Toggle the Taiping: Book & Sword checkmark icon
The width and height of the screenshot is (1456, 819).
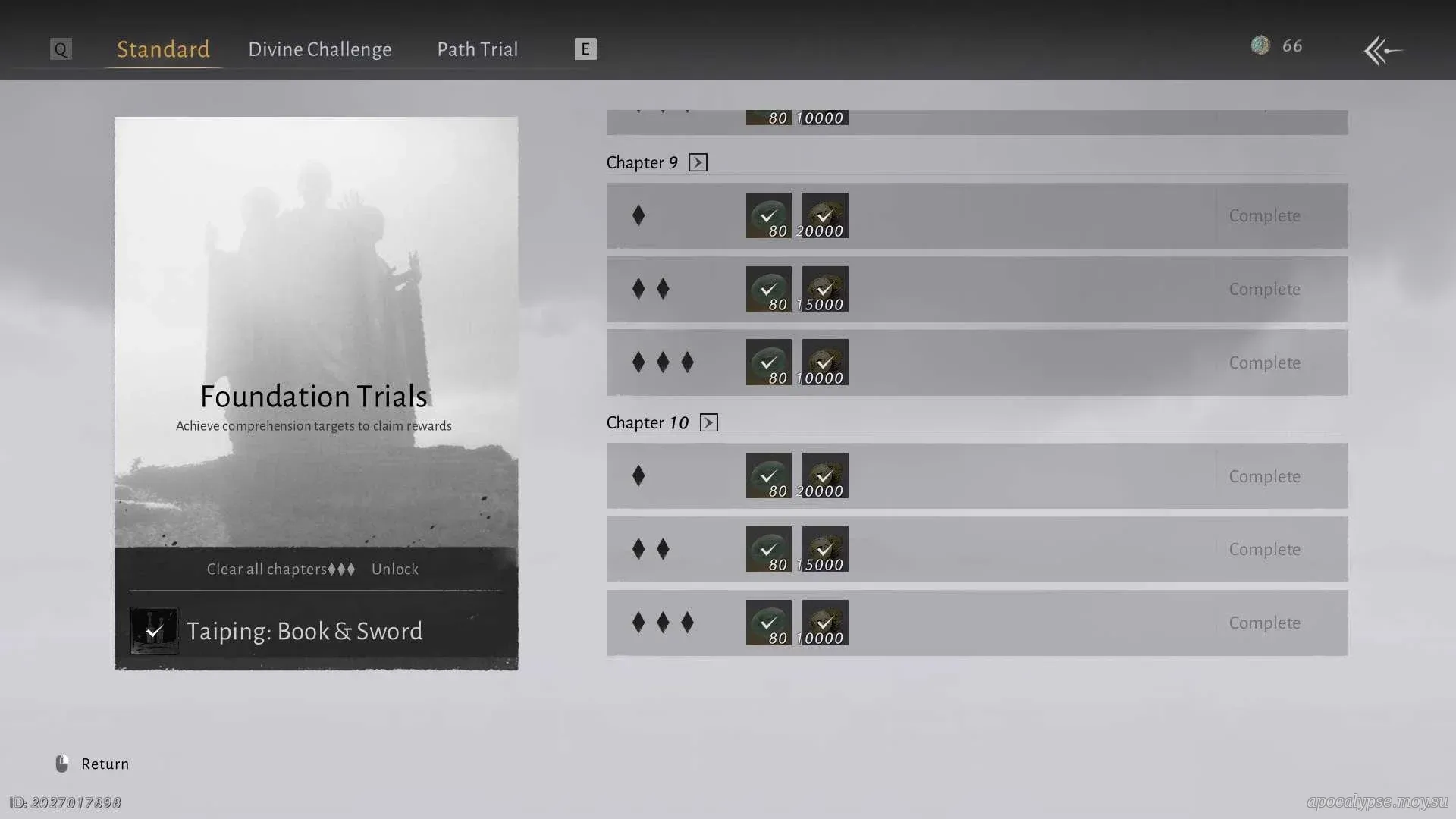pos(154,631)
